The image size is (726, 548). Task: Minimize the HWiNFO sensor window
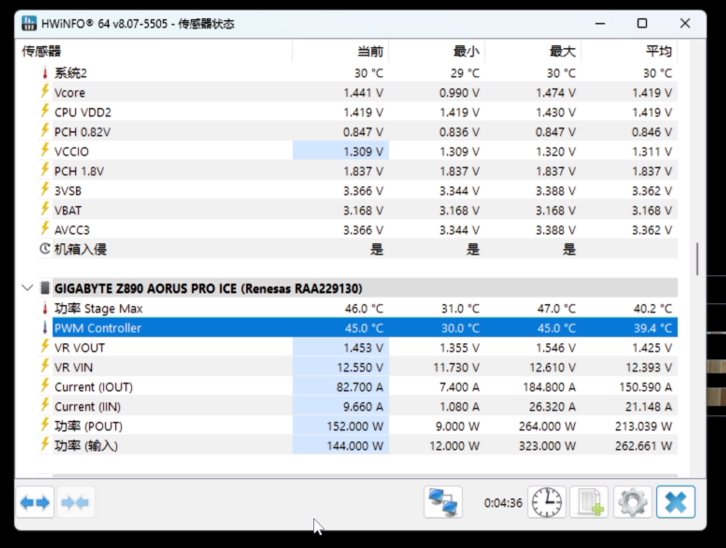(x=600, y=23)
